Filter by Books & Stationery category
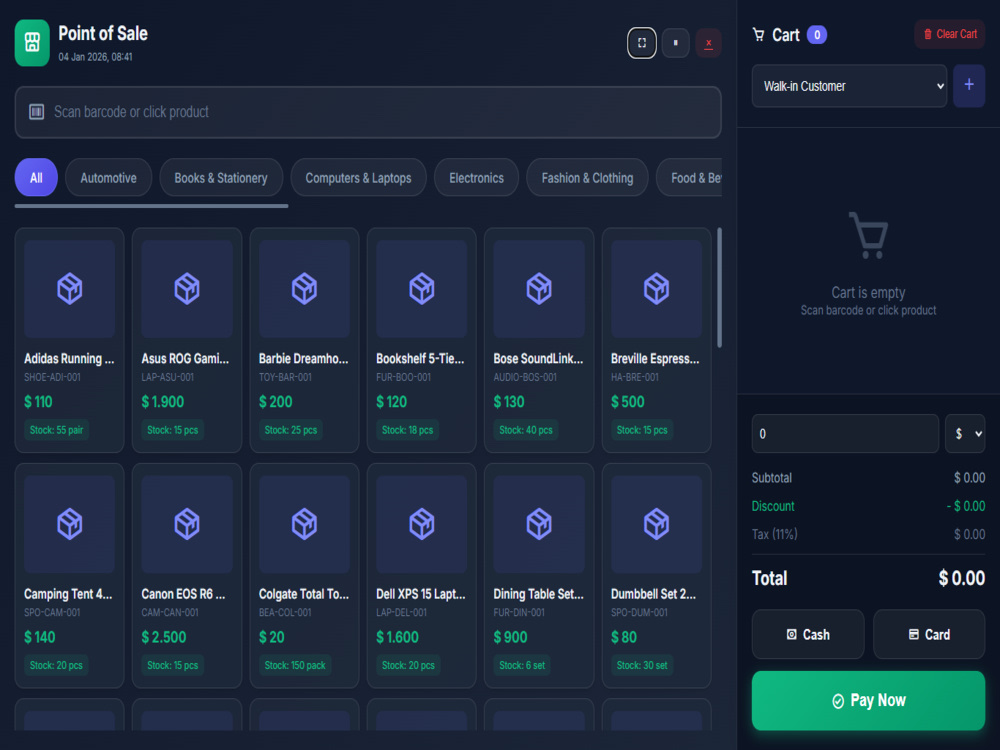Image resolution: width=1000 pixels, height=750 pixels. (x=221, y=178)
